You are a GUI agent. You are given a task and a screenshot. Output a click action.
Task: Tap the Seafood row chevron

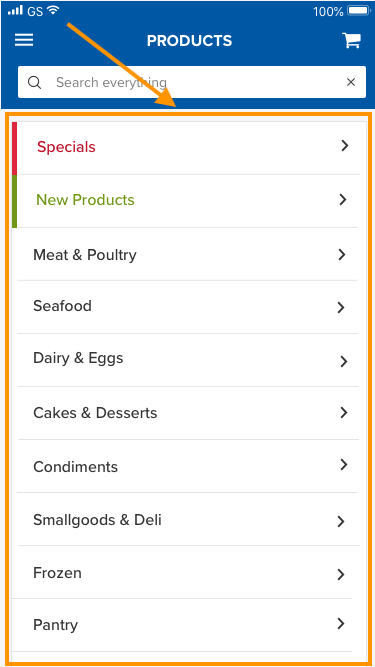point(341,307)
